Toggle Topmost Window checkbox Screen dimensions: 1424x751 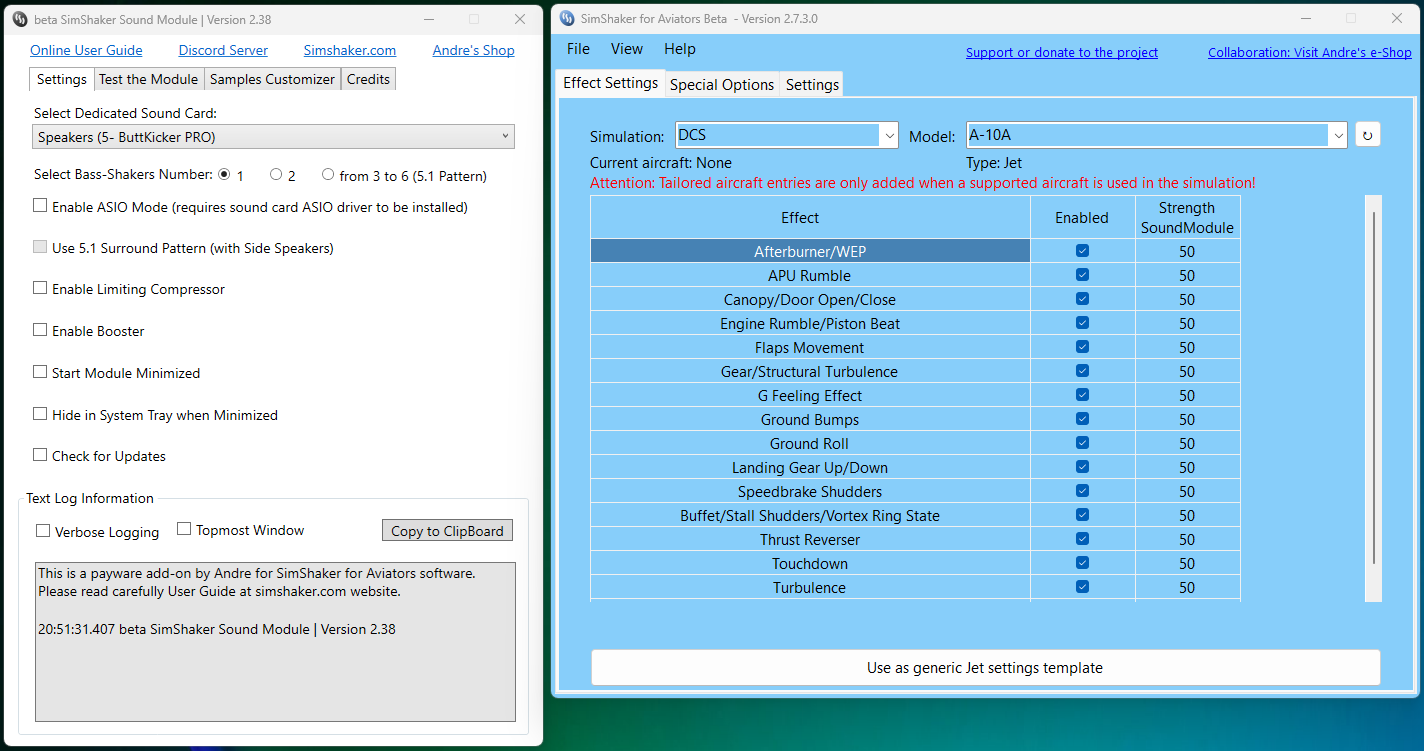pyautogui.click(x=184, y=528)
